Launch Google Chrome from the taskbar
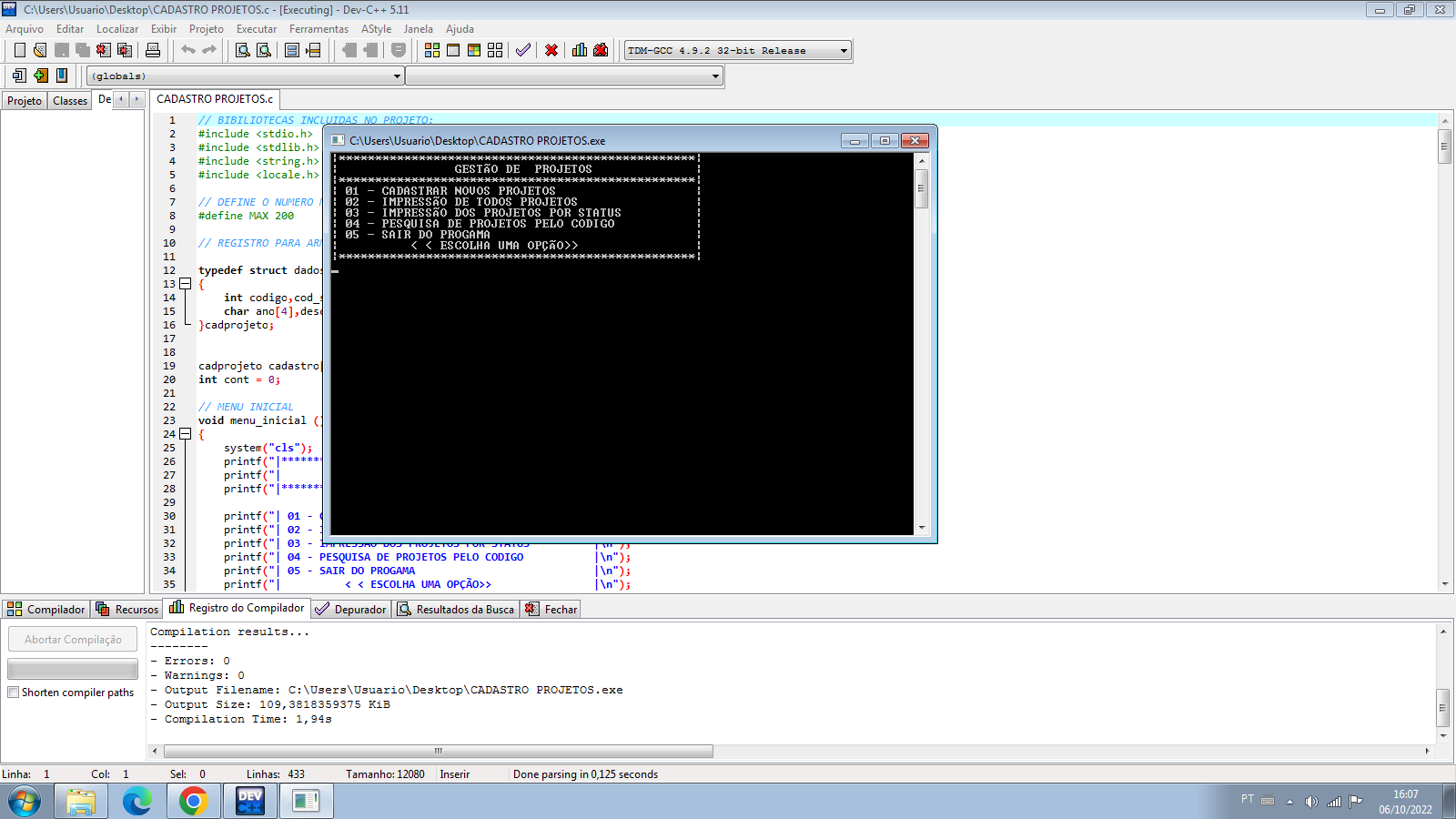 tap(193, 801)
